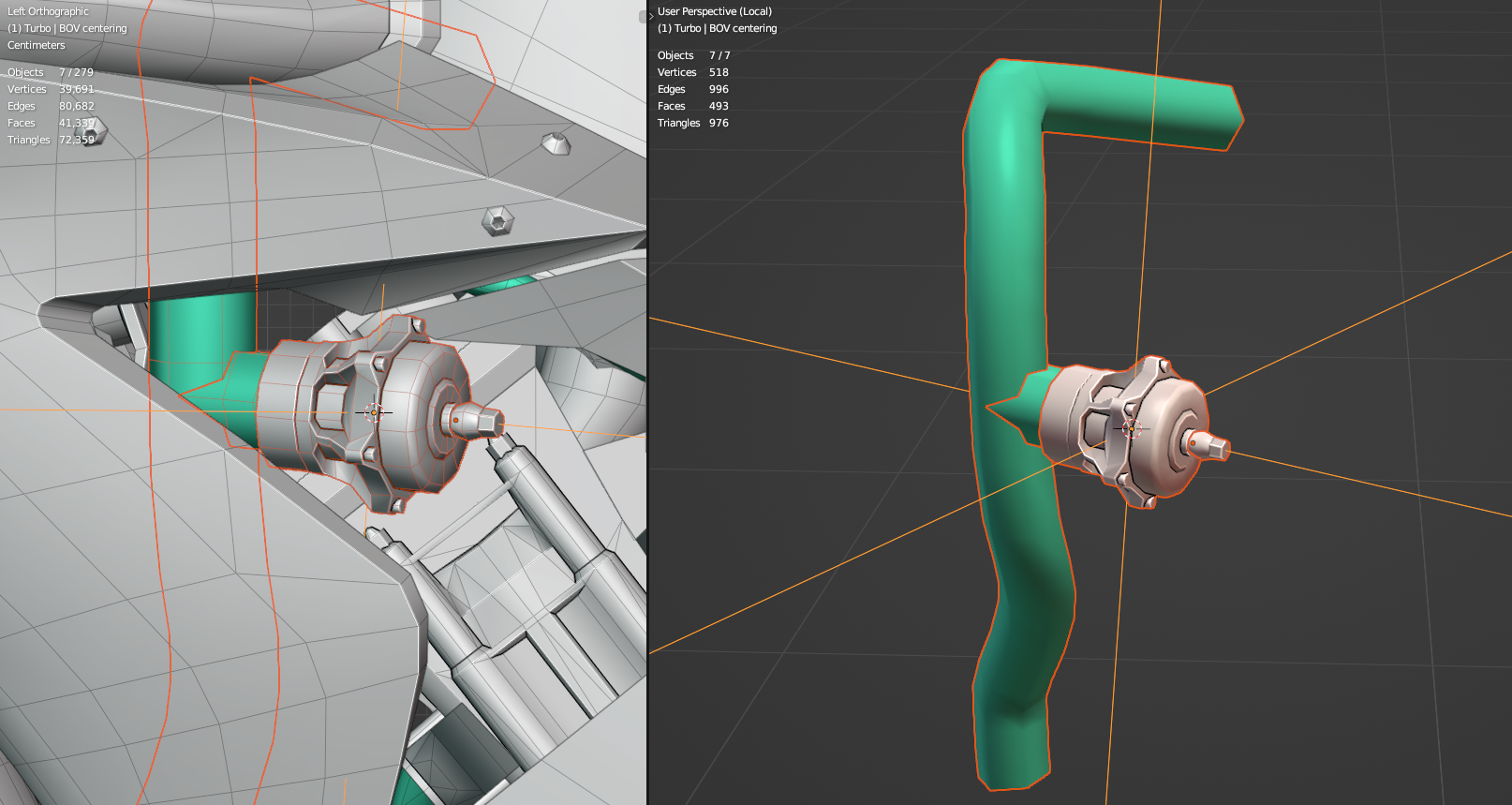Click the "Triangles 976" statistic
The height and width of the screenshot is (805, 1512).
(x=693, y=123)
